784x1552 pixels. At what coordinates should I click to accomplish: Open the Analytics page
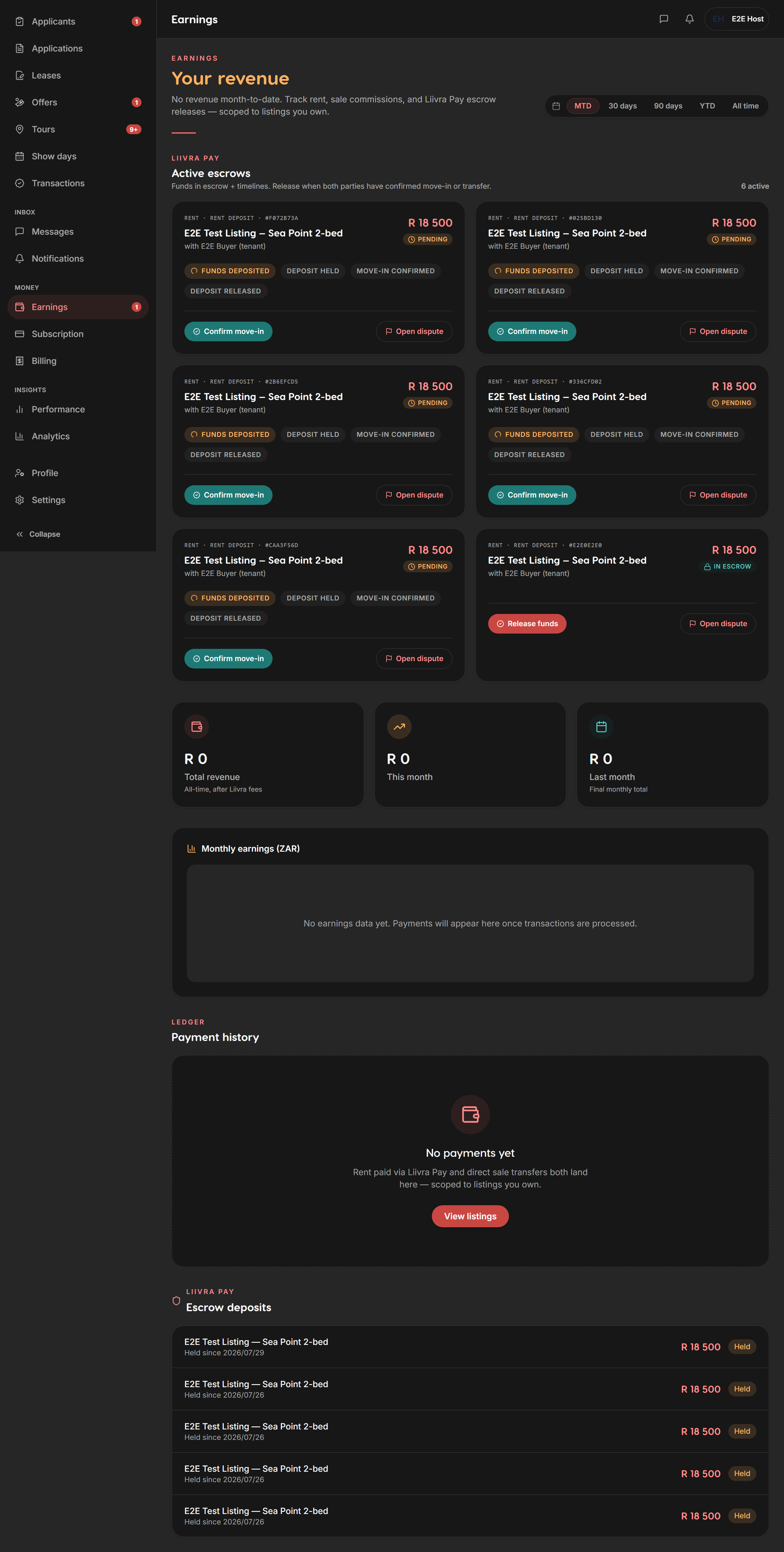(x=78, y=437)
